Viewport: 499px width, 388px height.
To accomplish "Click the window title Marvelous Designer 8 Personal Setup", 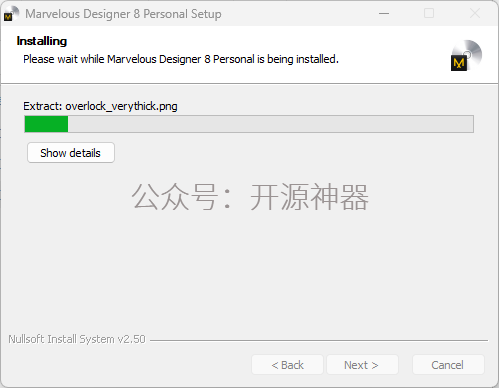I will pyautogui.click(x=123, y=14).
